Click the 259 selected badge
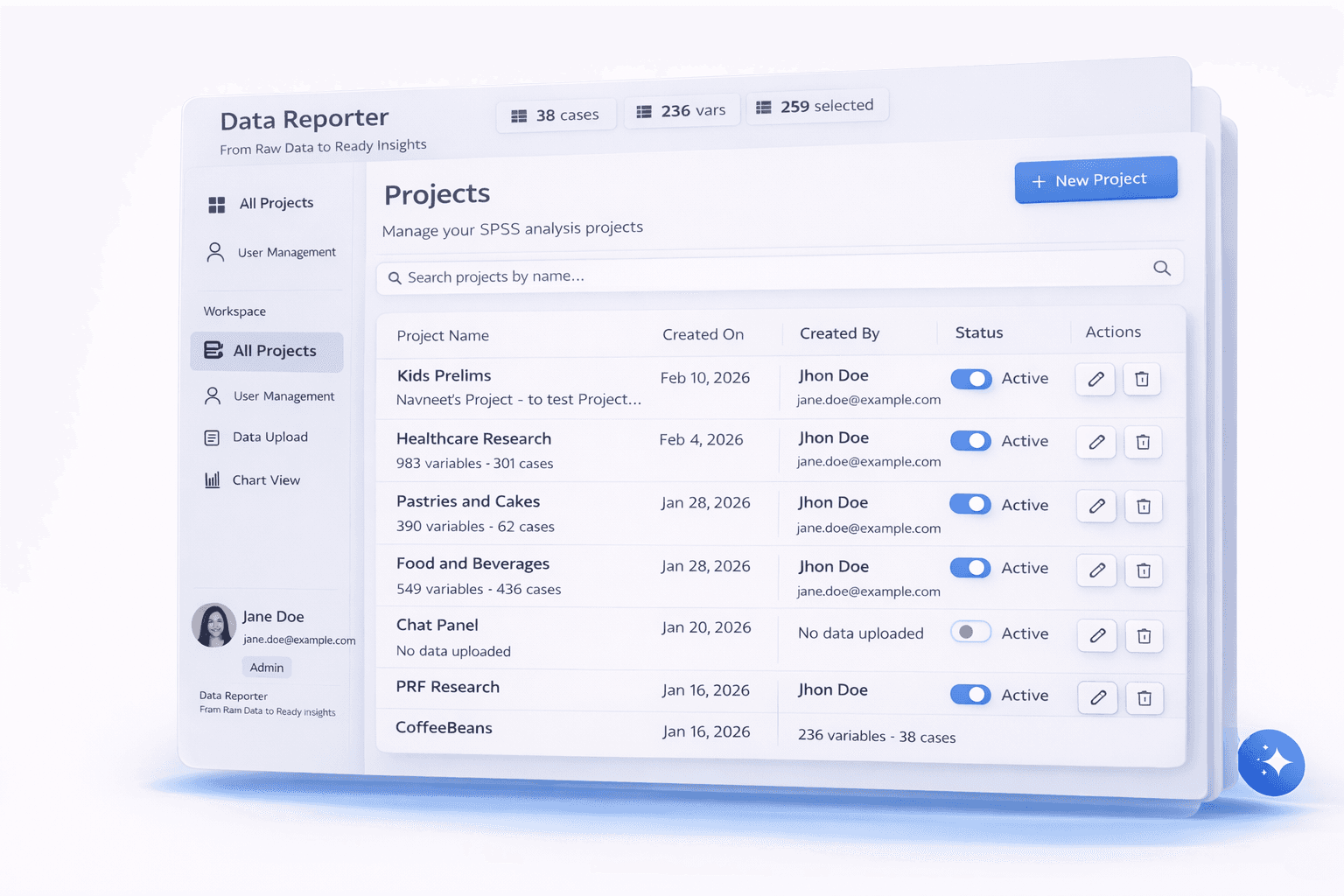 point(815,107)
